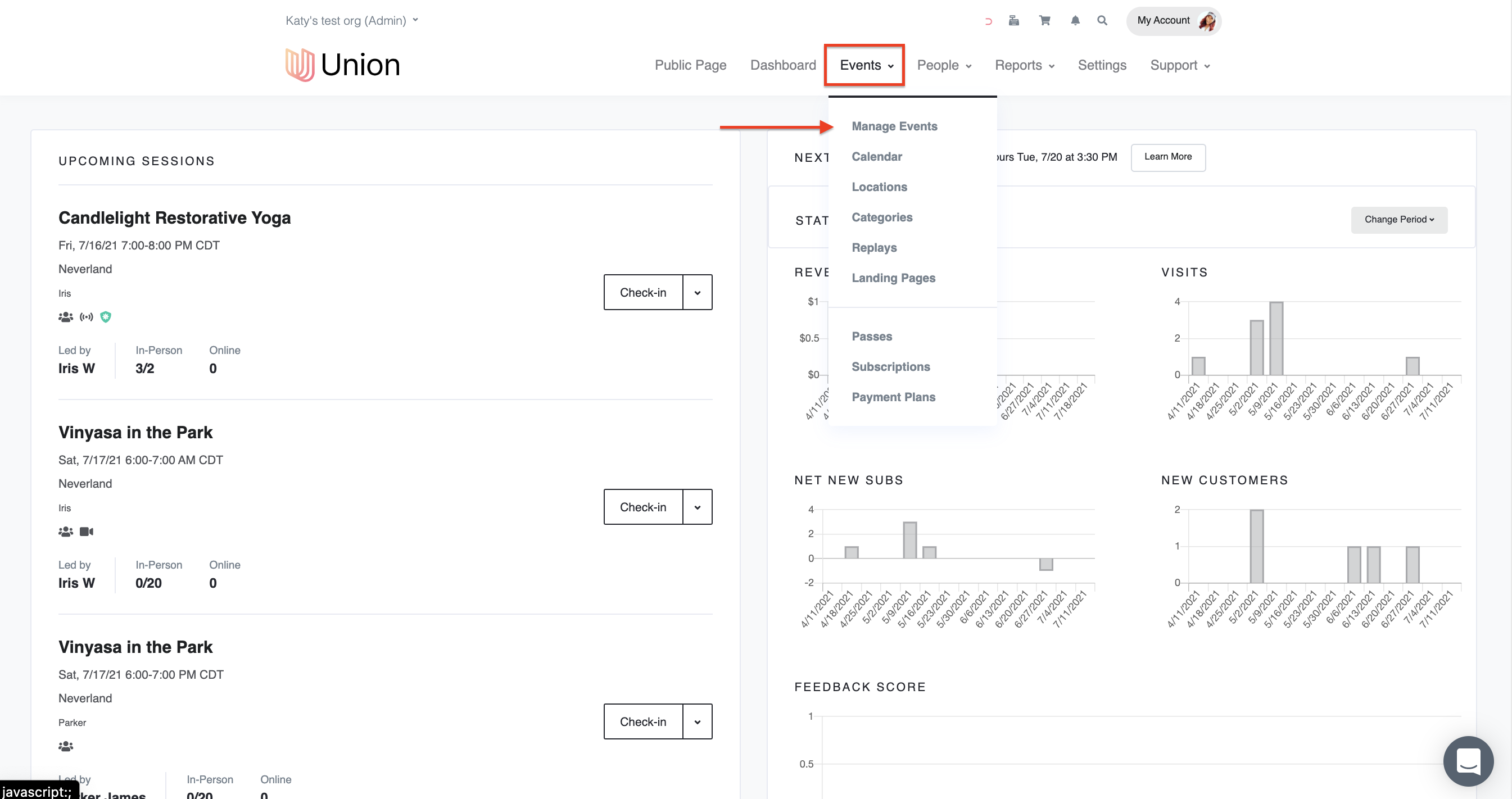Click the Learn More button

pyautogui.click(x=1167, y=157)
